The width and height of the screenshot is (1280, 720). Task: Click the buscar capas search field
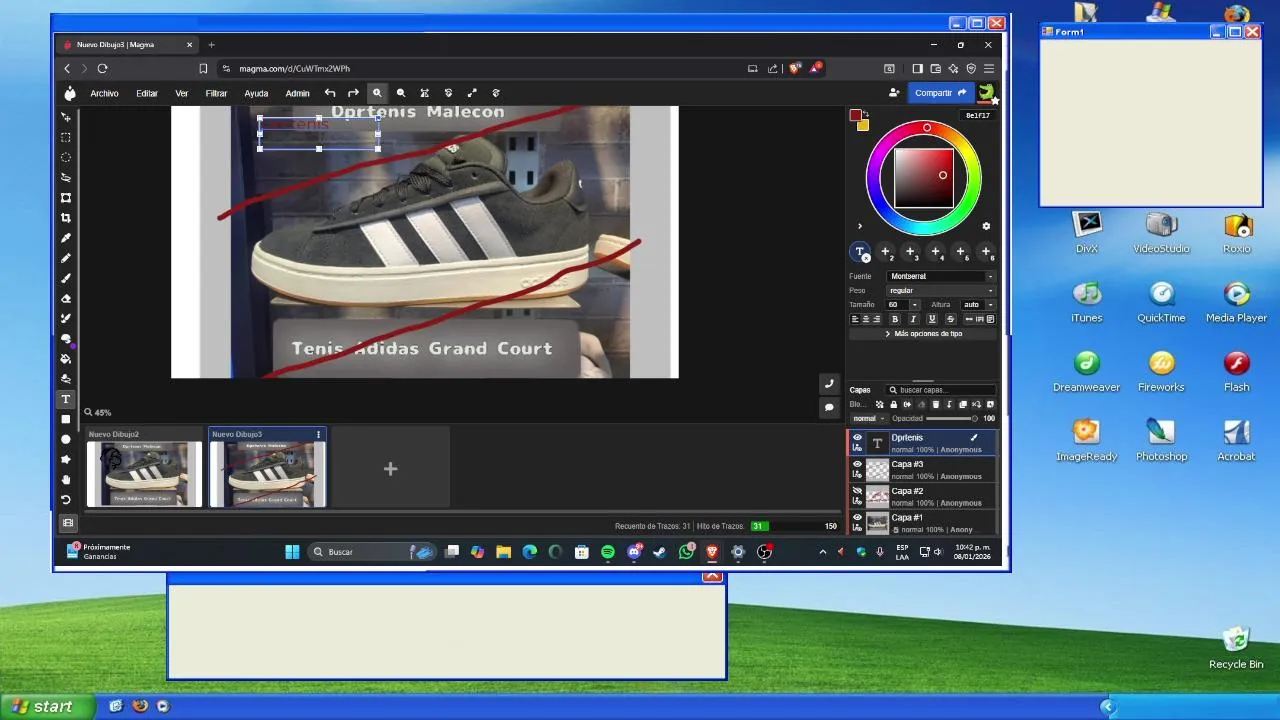pyautogui.click(x=942, y=390)
